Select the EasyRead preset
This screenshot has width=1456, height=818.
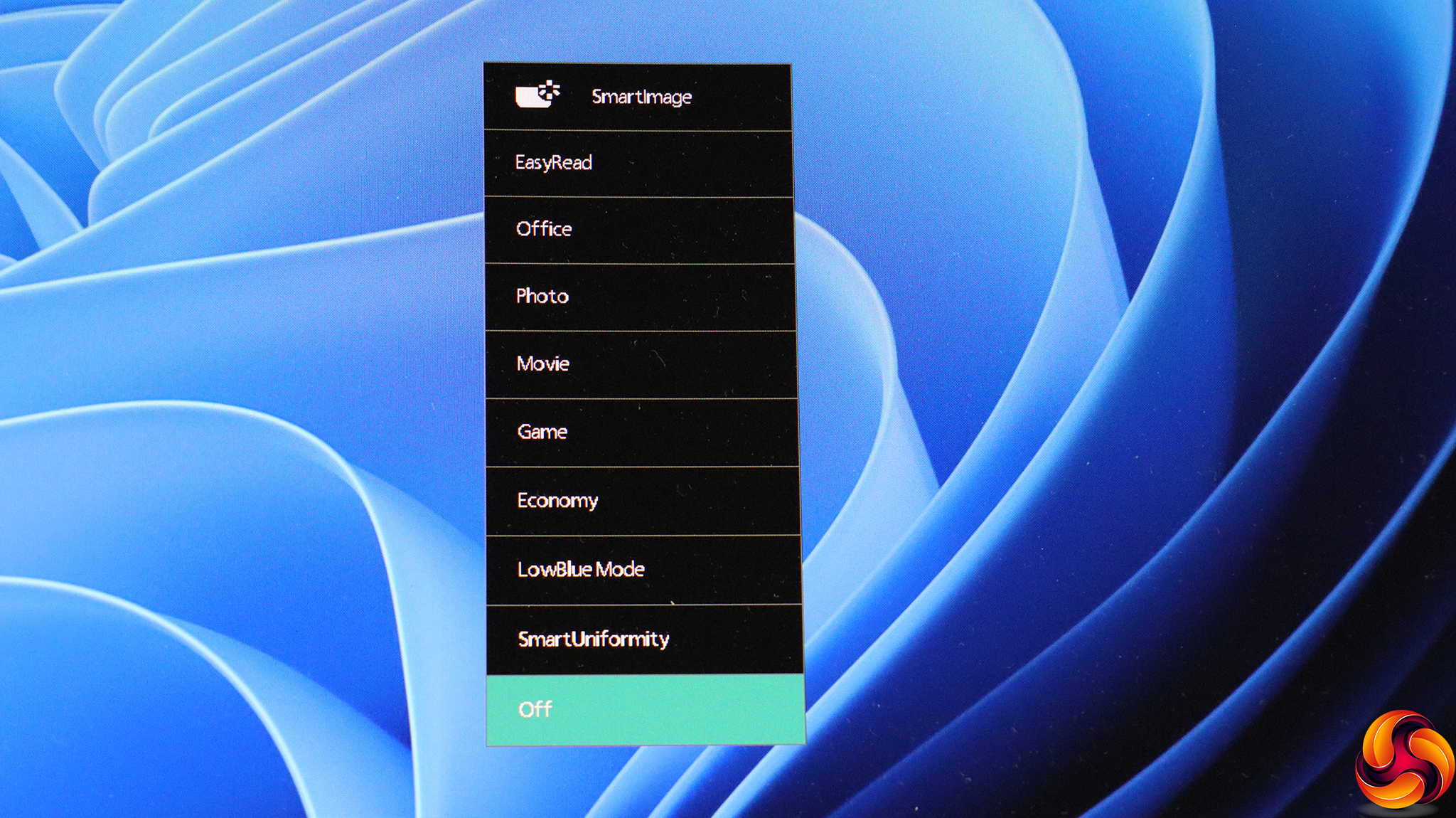(554, 163)
